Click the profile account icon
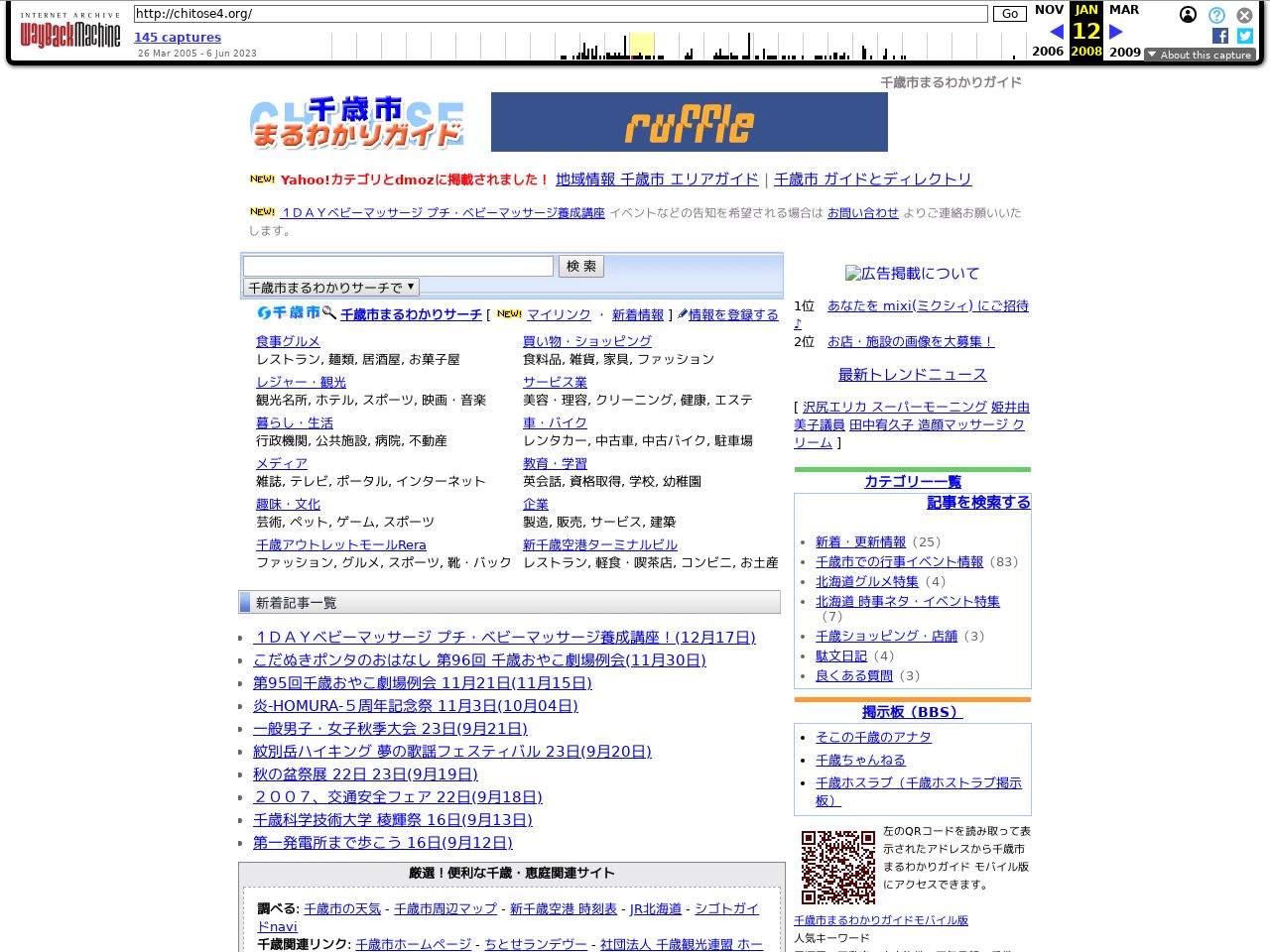Screen dimensions: 1270x952 tap(1188, 15)
